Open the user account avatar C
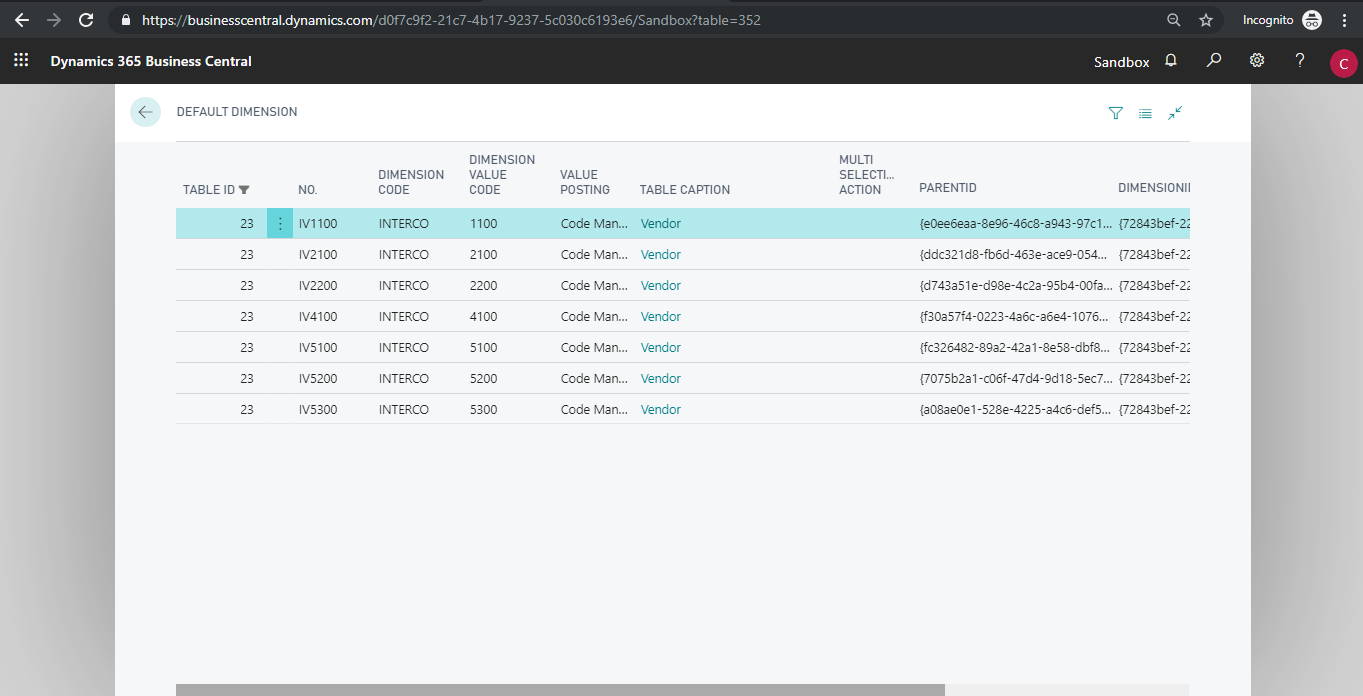 pos(1343,64)
